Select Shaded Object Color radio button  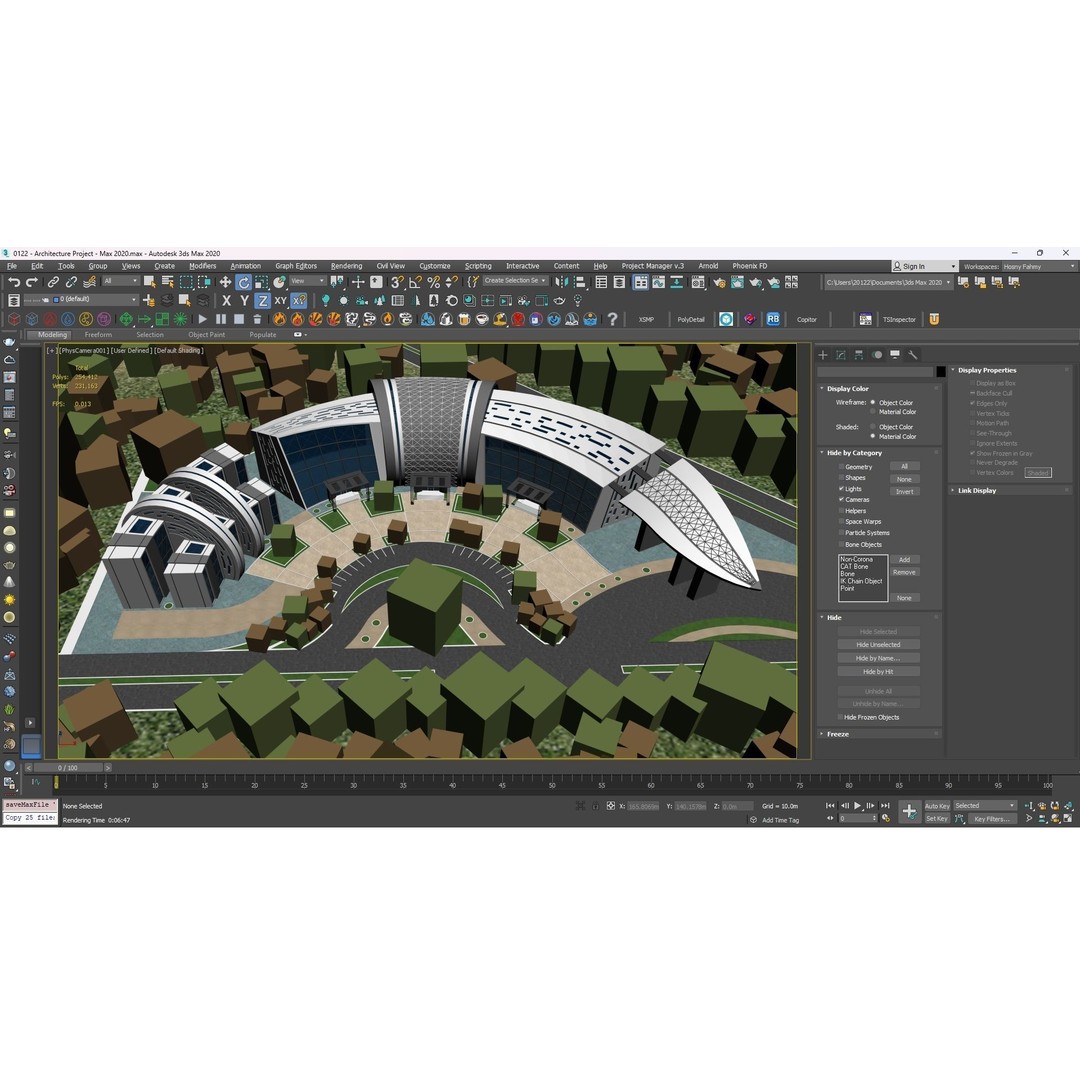pos(873,426)
